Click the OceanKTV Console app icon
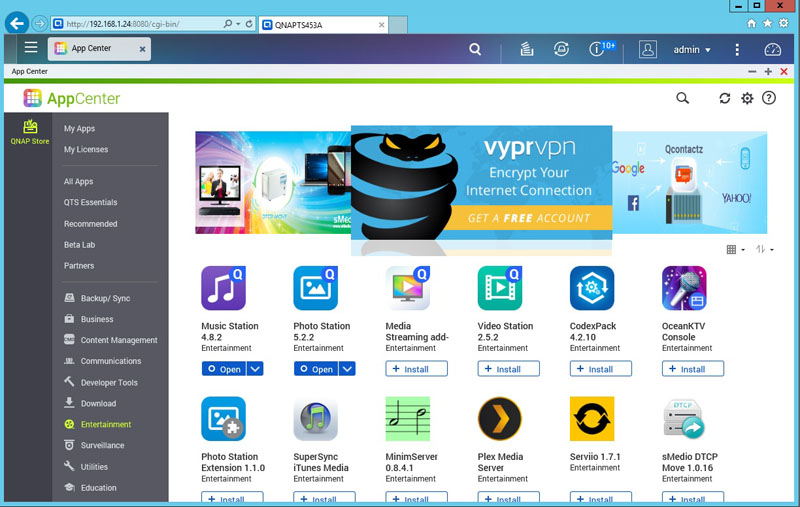The image size is (800, 507). 684,288
